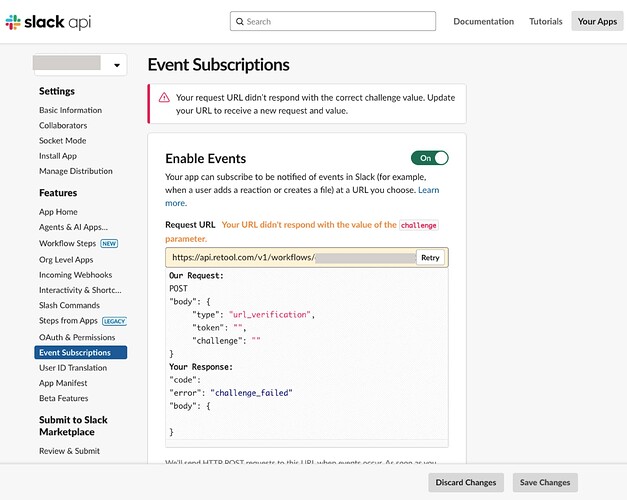This screenshot has height=500, width=627.
Task: Click the LEGACY badge beside Steps from Apps
Action: point(114,321)
